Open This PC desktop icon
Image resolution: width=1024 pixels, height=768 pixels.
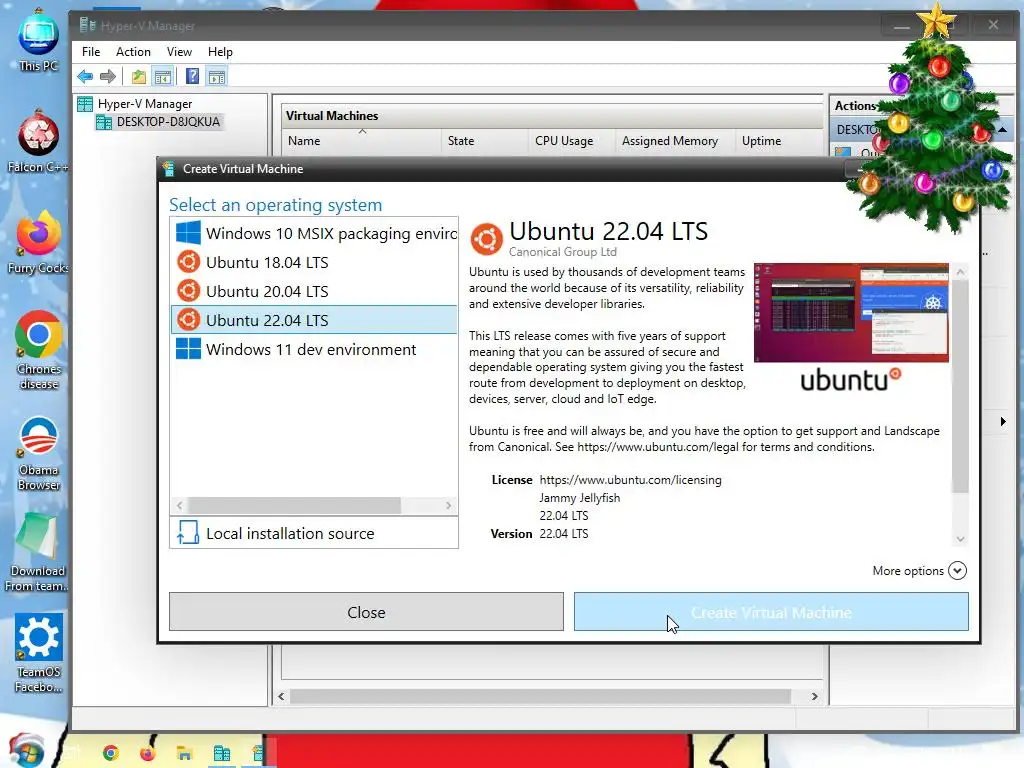tap(38, 40)
